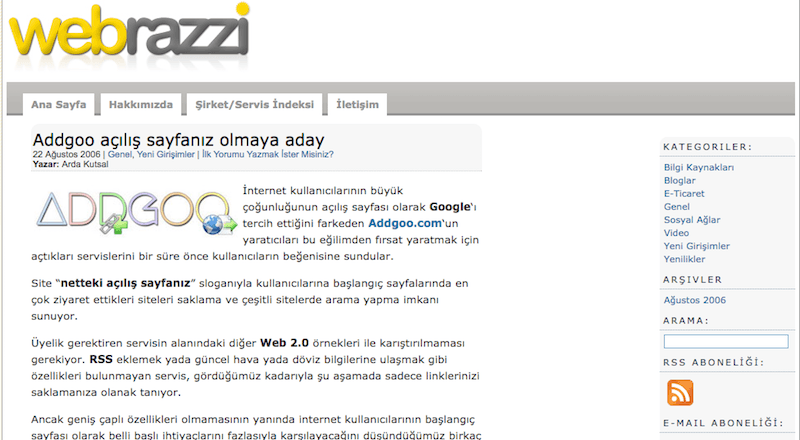Click the date text 22 Ağustos 2006
Viewport: 800px width, 440px height.
(67, 154)
